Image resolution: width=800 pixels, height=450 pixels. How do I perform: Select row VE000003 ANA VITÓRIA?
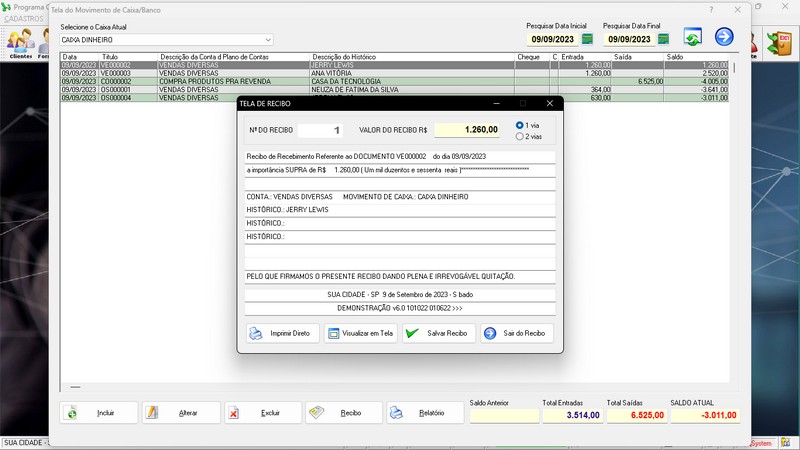(x=394, y=73)
